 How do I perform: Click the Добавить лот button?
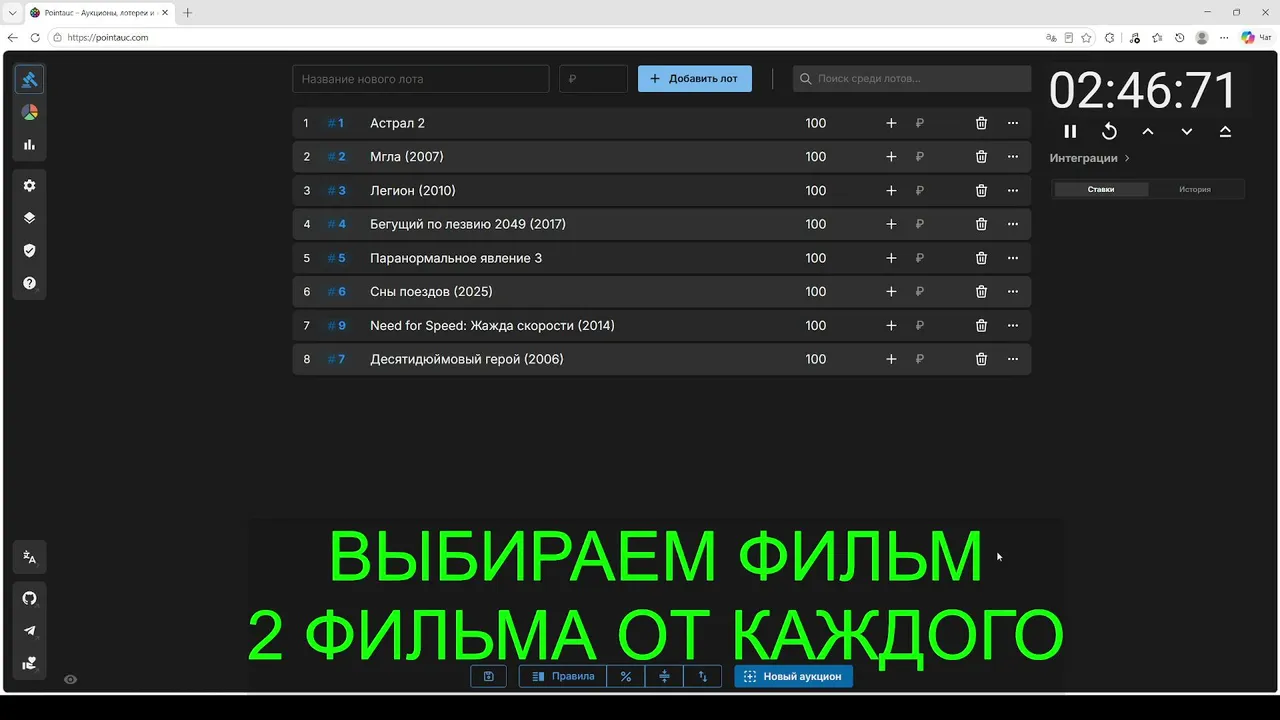(695, 79)
